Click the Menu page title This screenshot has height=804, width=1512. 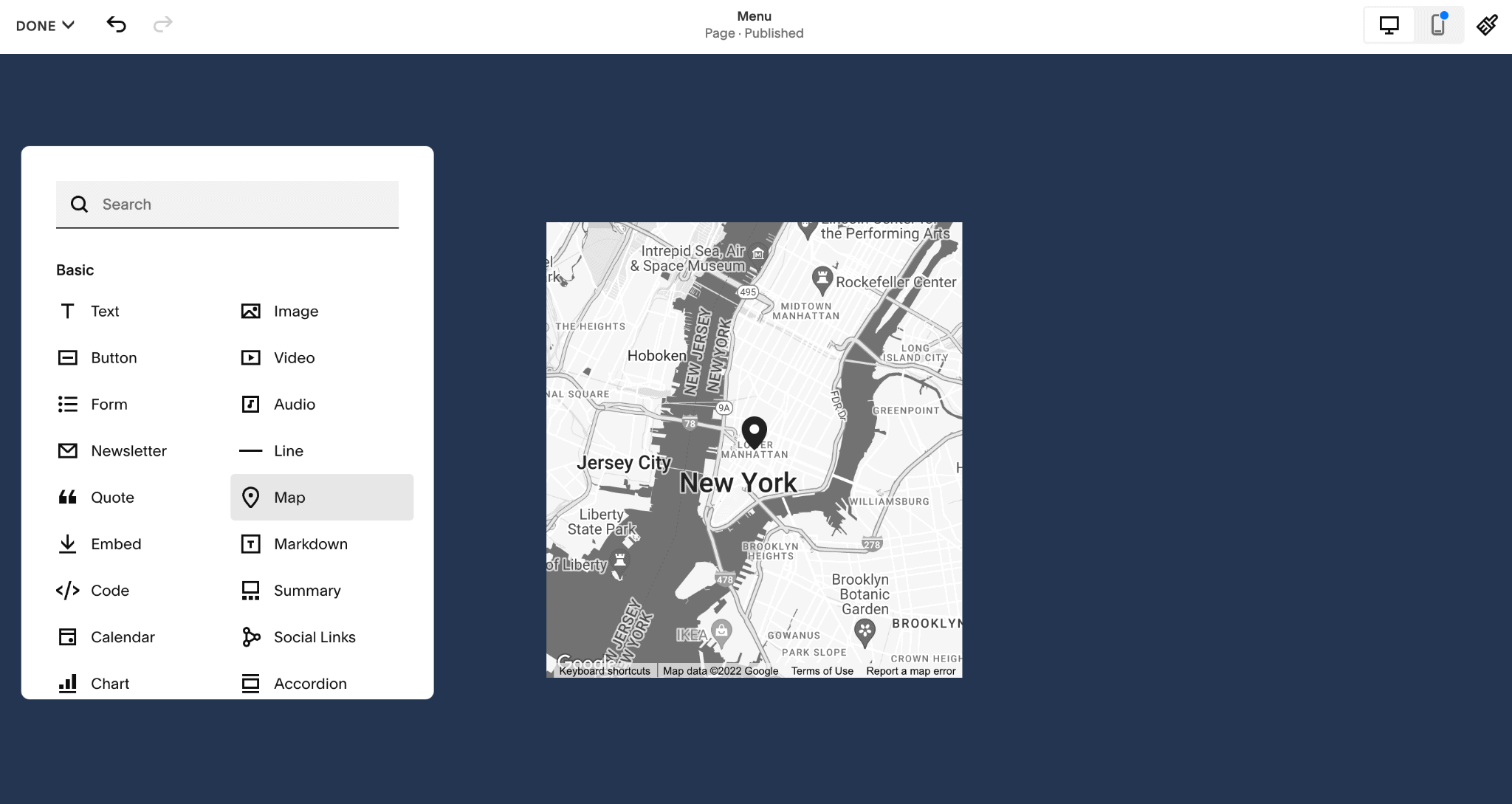point(755,15)
